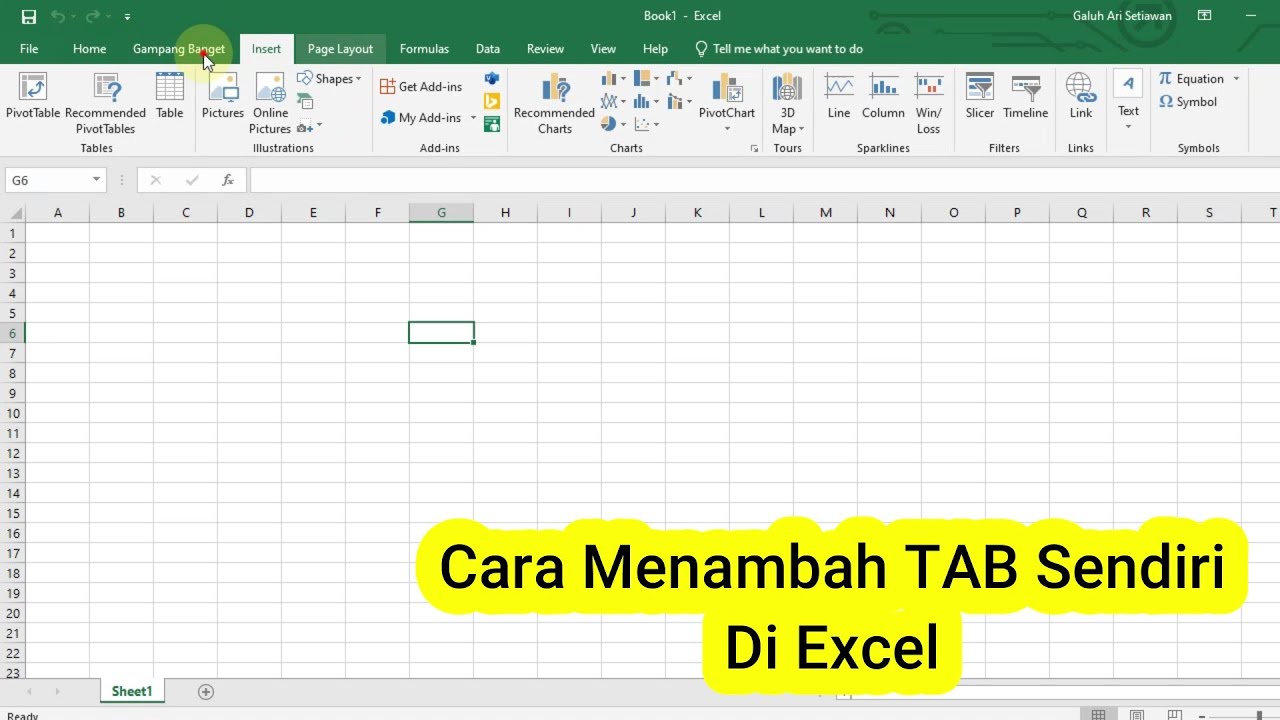Expand the Name Box dropdown
1280x720 pixels.
pyautogui.click(x=96, y=180)
